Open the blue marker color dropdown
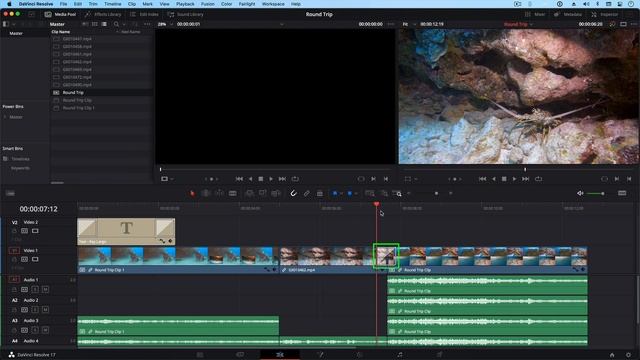The height and width of the screenshot is (360, 640). coord(356,193)
